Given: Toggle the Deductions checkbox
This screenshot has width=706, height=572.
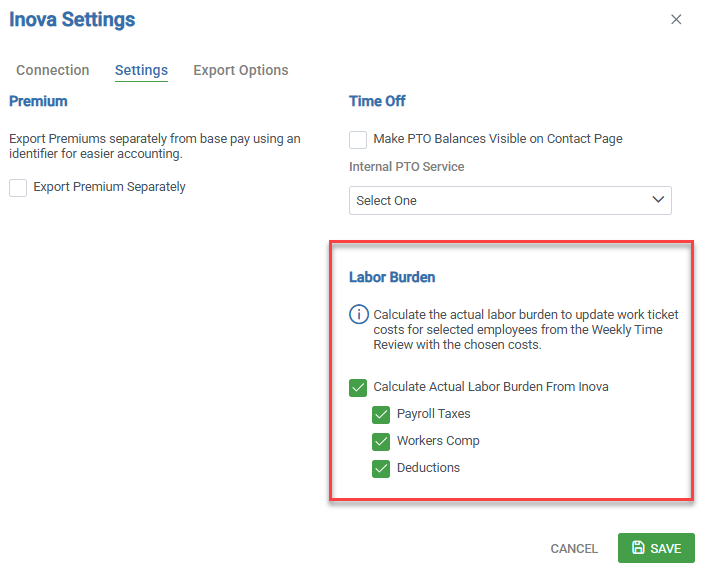Looking at the screenshot, I should (x=381, y=468).
